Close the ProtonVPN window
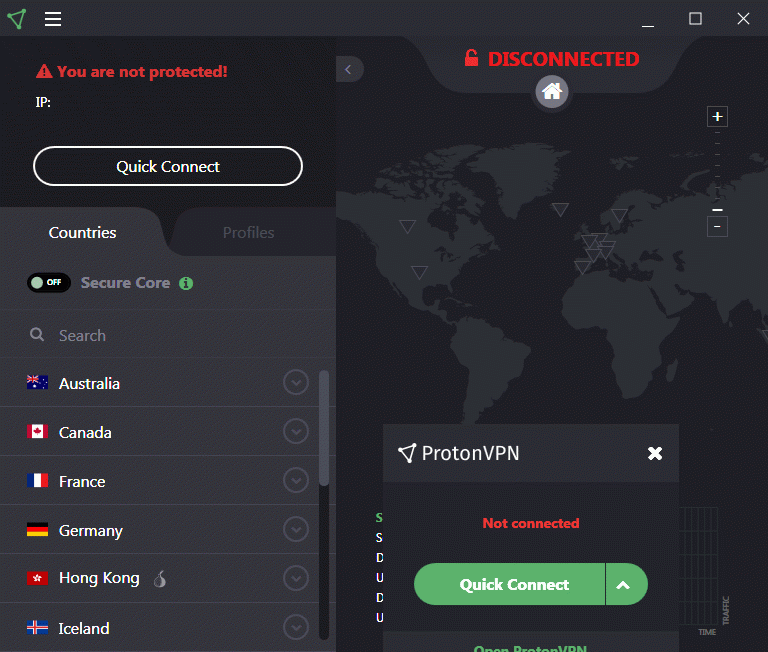Viewport: 768px width, 652px height. 744,19
